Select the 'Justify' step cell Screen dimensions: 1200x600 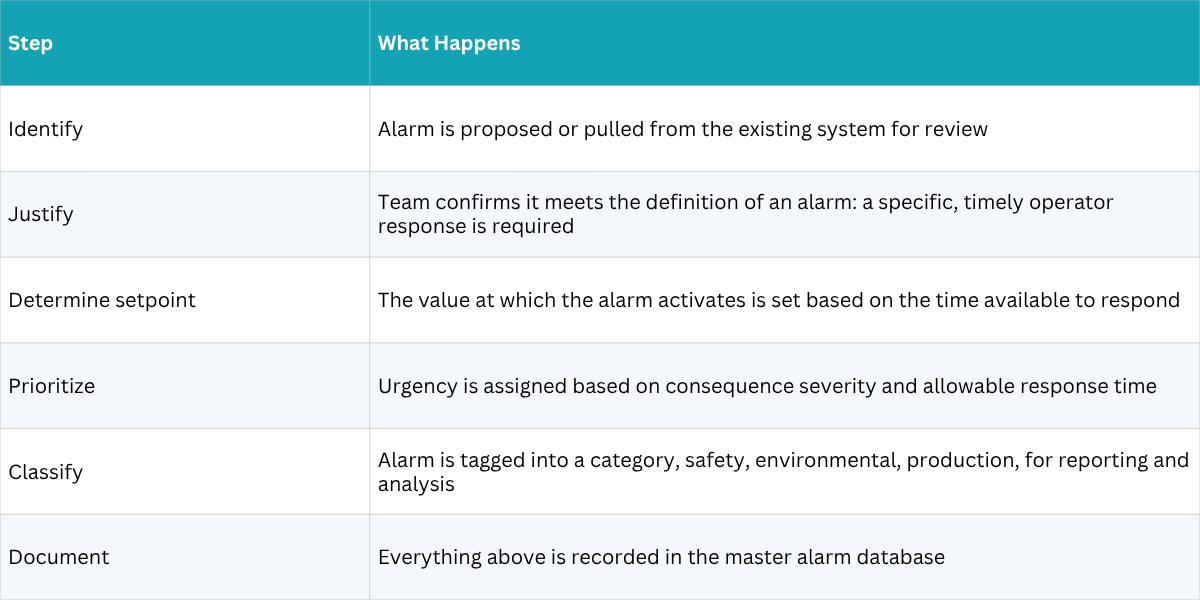click(185, 214)
